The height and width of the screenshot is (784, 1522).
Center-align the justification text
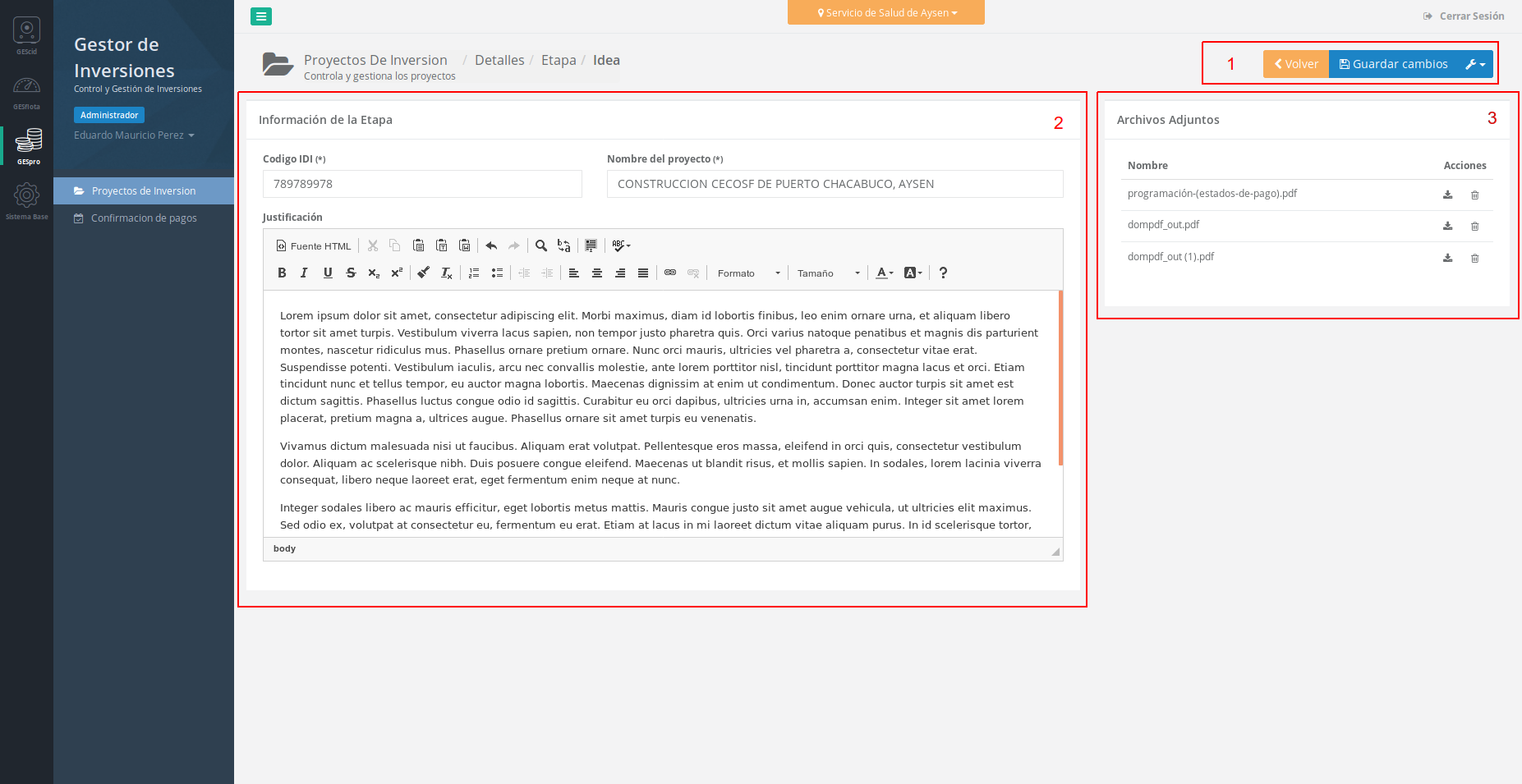(597, 273)
